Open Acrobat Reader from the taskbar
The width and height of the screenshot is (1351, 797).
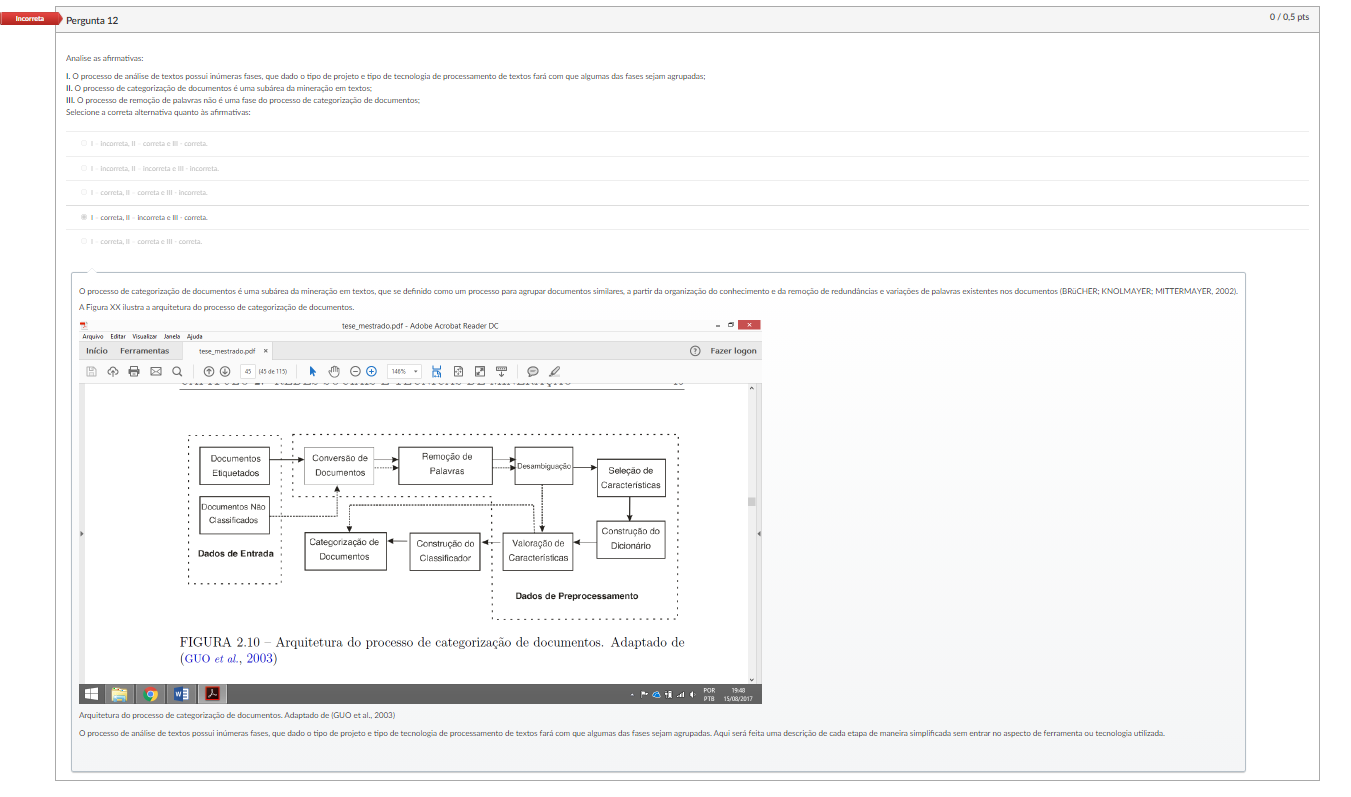(x=213, y=694)
